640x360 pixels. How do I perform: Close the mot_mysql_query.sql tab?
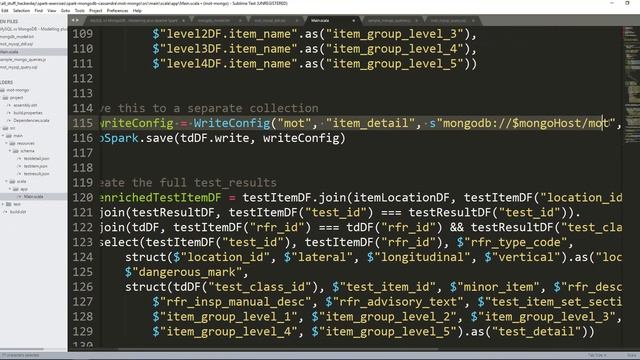[473, 20]
